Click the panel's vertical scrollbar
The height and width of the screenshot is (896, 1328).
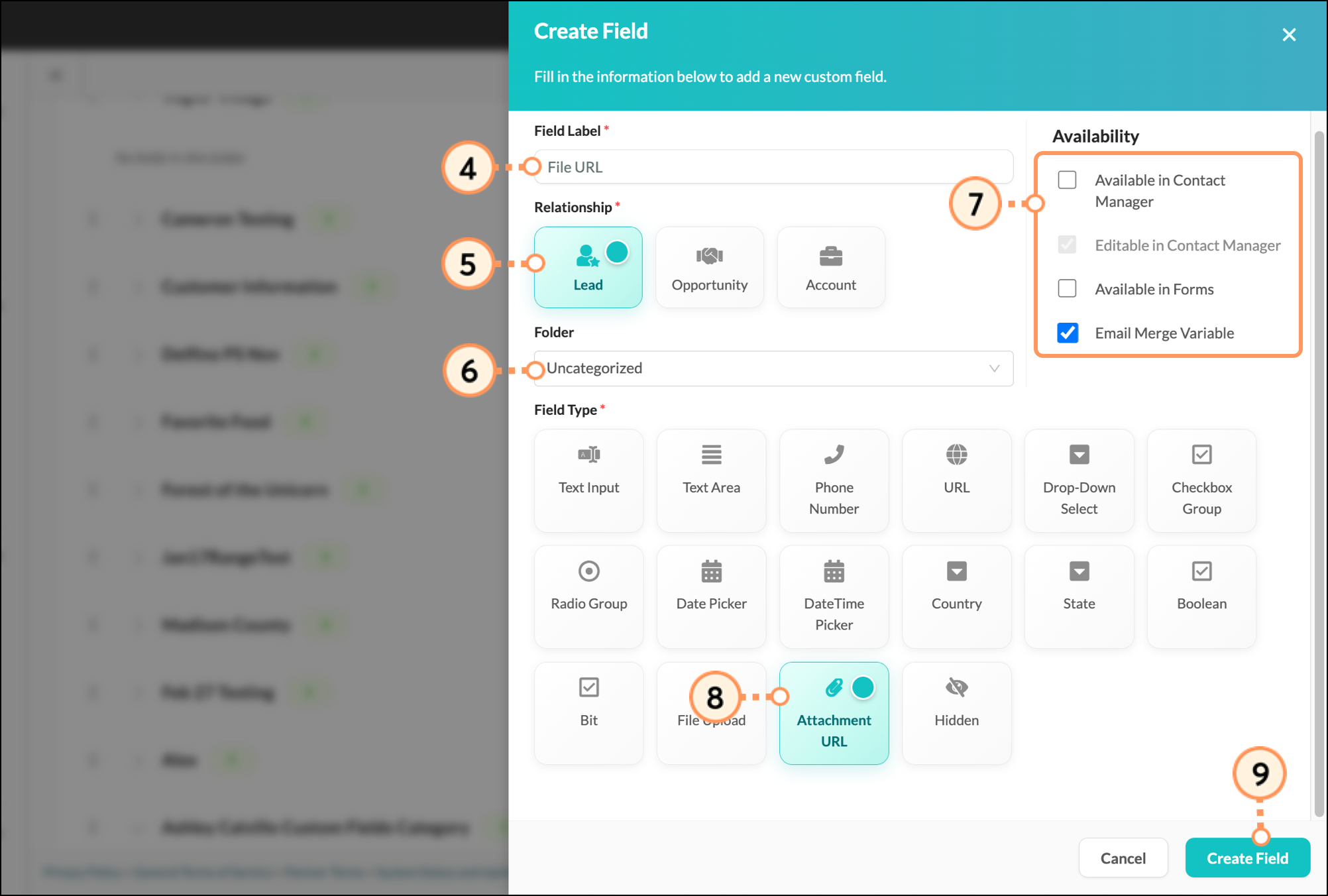[x=1319, y=474]
